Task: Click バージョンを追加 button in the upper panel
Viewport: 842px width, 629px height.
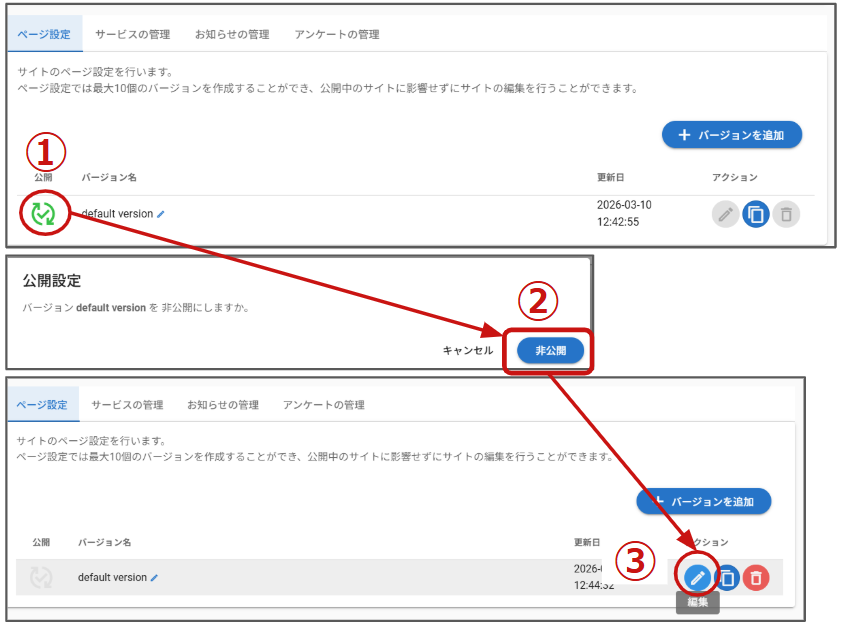Action: (x=731, y=135)
